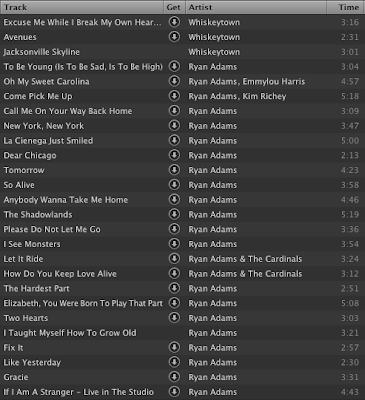Download the Two Hearts track

tap(174, 317)
